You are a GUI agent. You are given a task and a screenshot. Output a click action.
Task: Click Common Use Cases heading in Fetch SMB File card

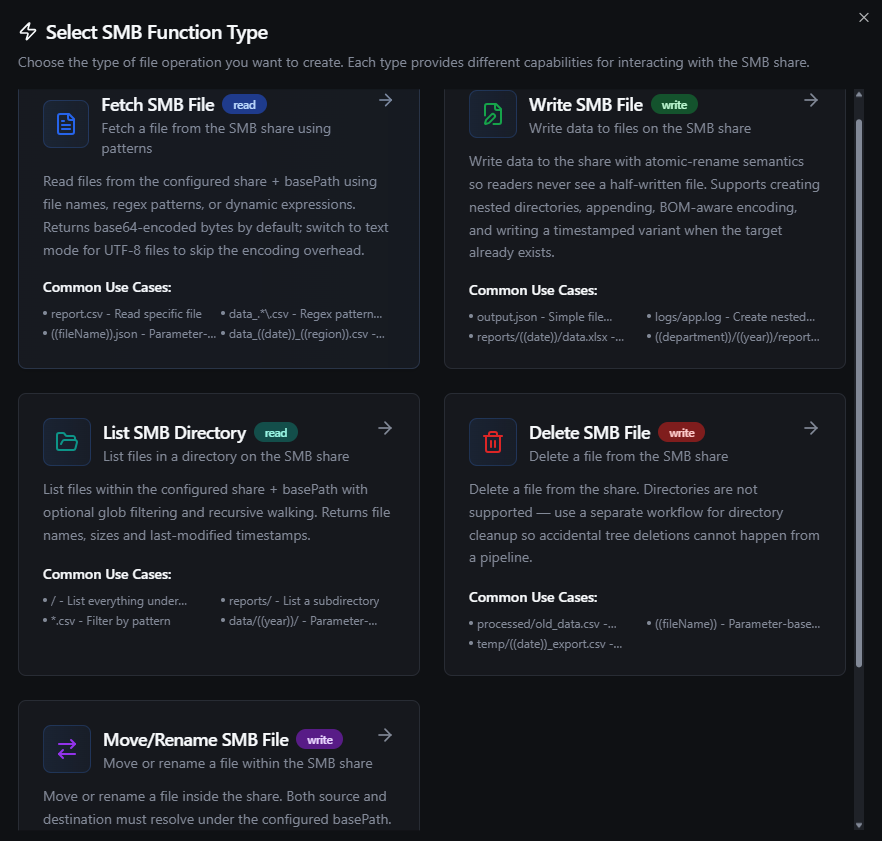[x=107, y=287]
